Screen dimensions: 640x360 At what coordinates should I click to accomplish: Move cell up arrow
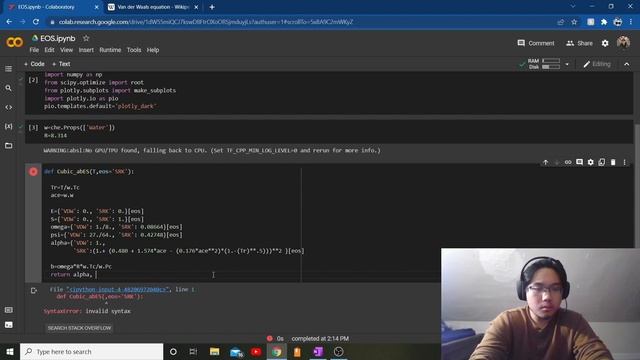click(x=545, y=162)
